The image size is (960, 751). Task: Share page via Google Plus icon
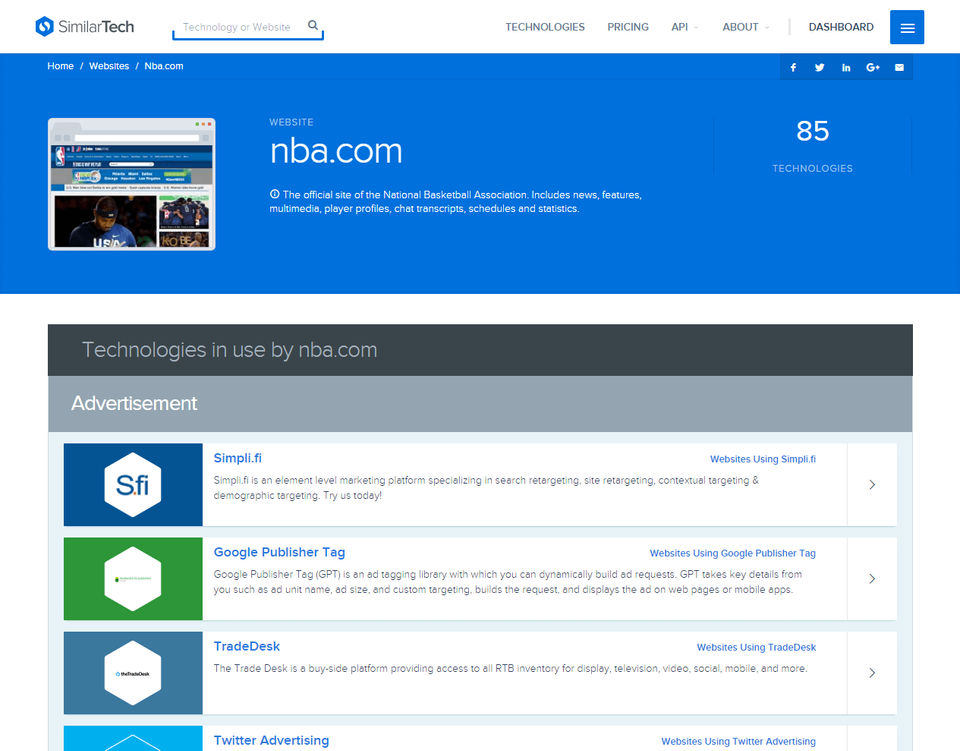click(x=872, y=67)
